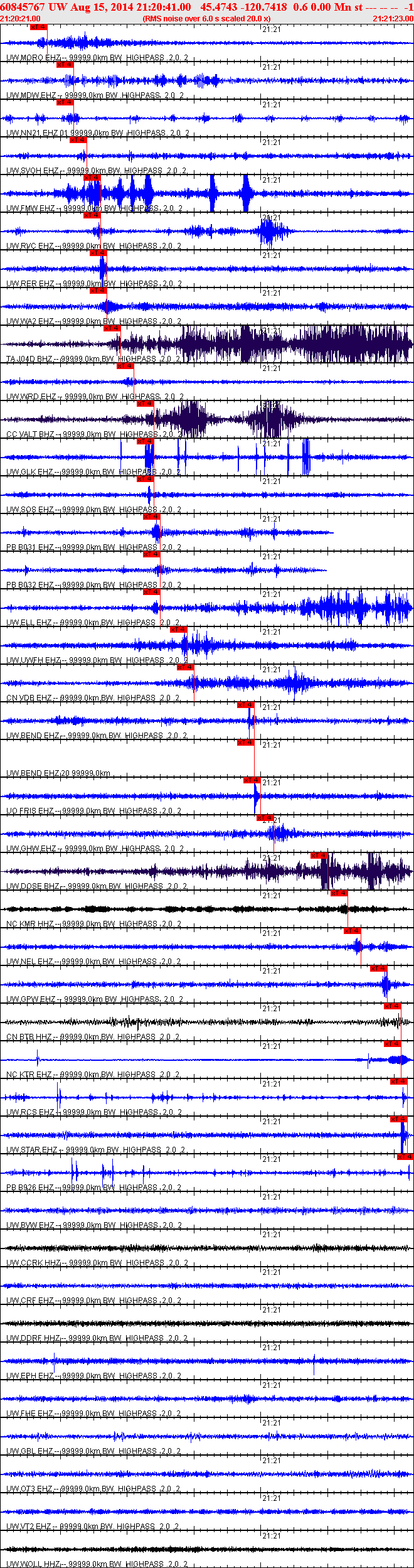Click the UW FMW EHZ station label
The image size is (414, 1568).
95,208
